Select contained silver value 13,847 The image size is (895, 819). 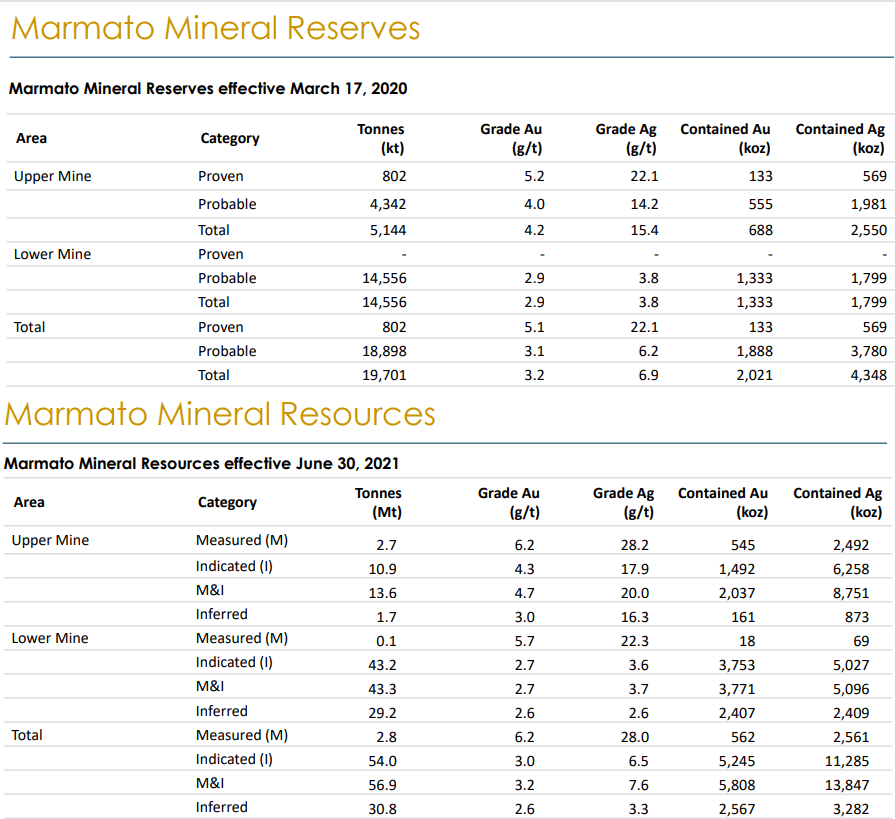point(847,785)
